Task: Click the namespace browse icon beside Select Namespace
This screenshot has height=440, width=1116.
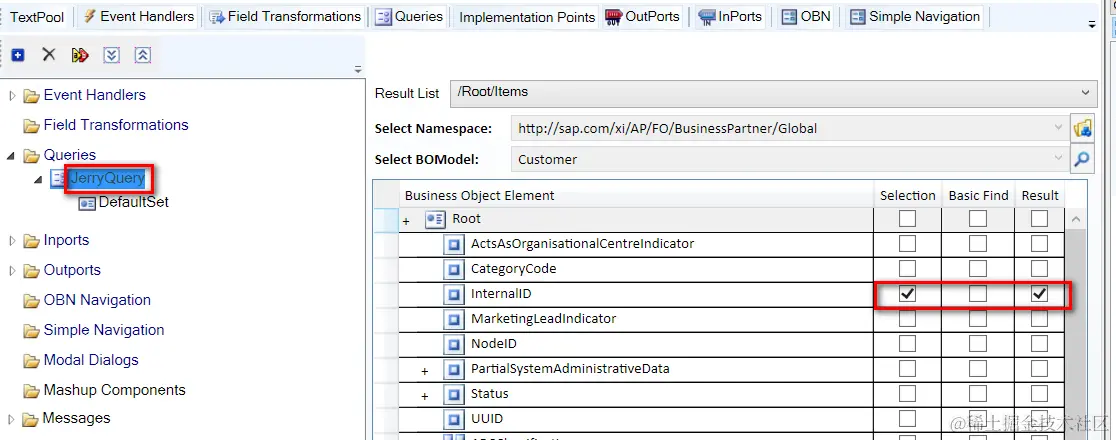Action: tap(1082, 128)
